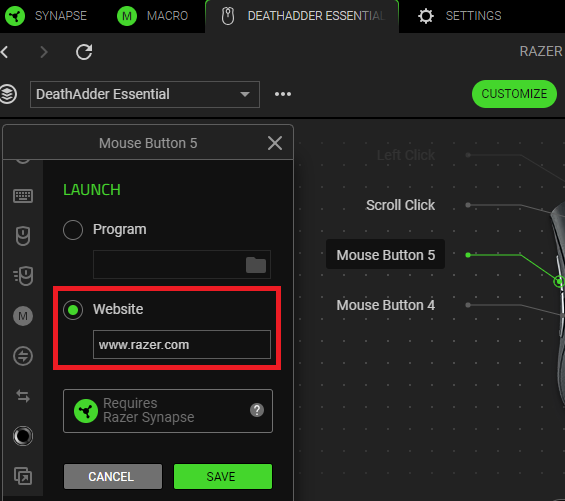The image size is (565, 501).
Task: Select the black ring icon in sidebar
Action: tap(23, 436)
